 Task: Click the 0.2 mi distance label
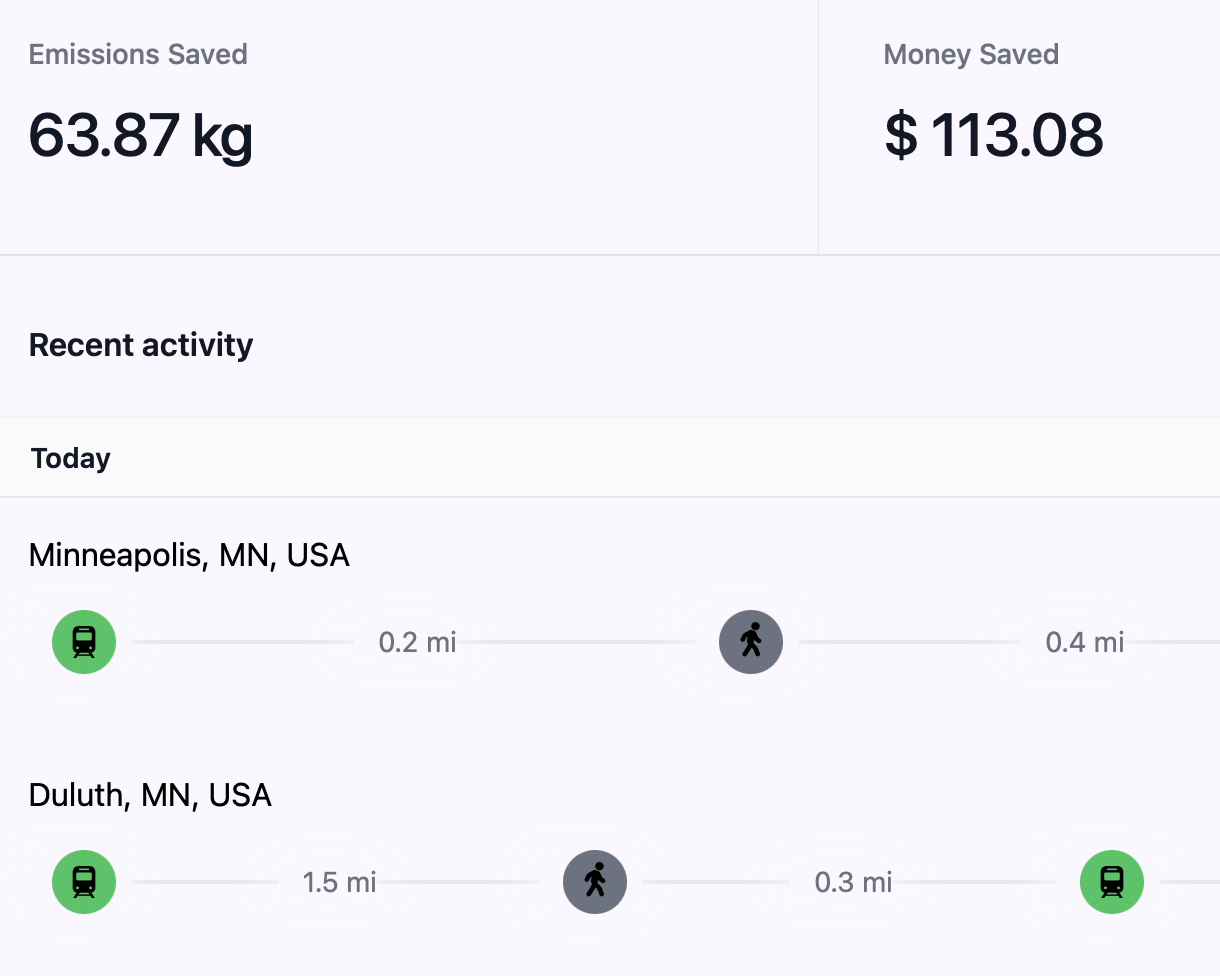click(x=417, y=642)
